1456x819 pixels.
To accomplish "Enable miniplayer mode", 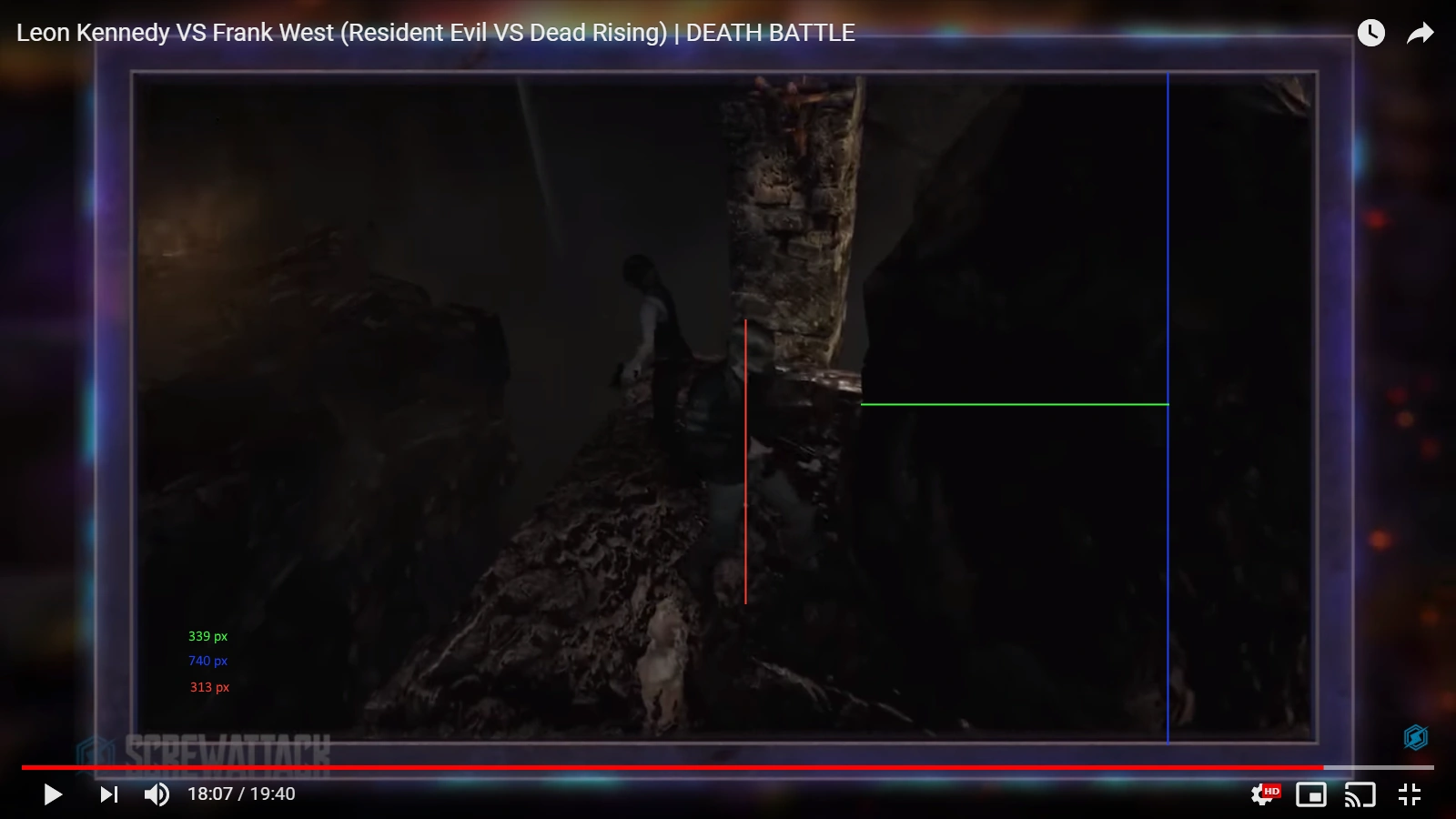I will [x=1311, y=794].
